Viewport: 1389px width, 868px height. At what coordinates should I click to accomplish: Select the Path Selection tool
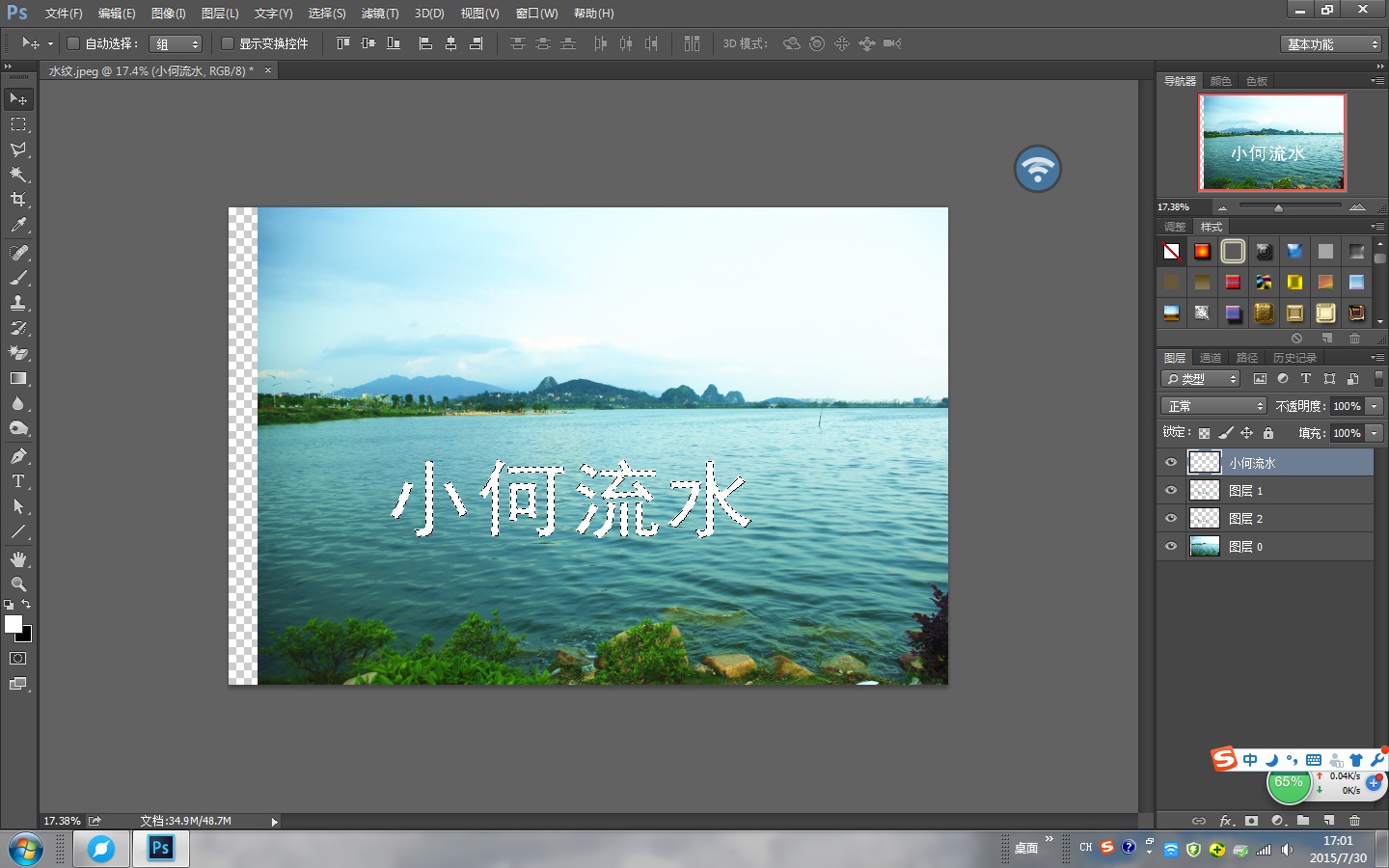point(18,506)
